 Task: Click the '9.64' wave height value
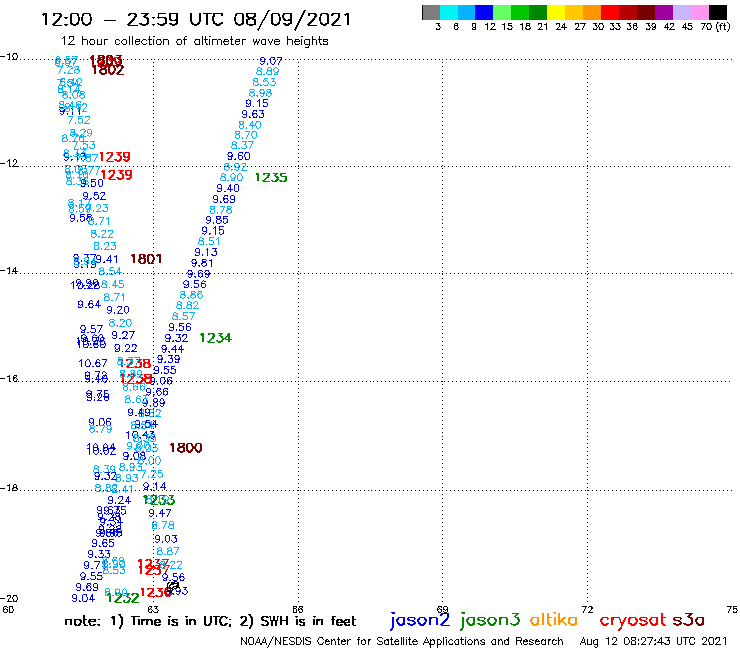(x=89, y=304)
